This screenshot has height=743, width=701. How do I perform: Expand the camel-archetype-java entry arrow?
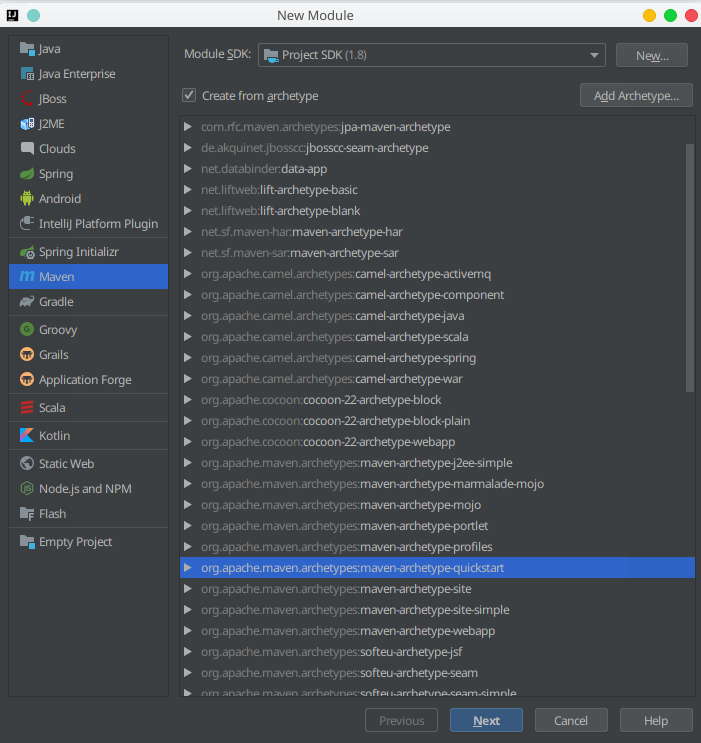pyautogui.click(x=187, y=316)
